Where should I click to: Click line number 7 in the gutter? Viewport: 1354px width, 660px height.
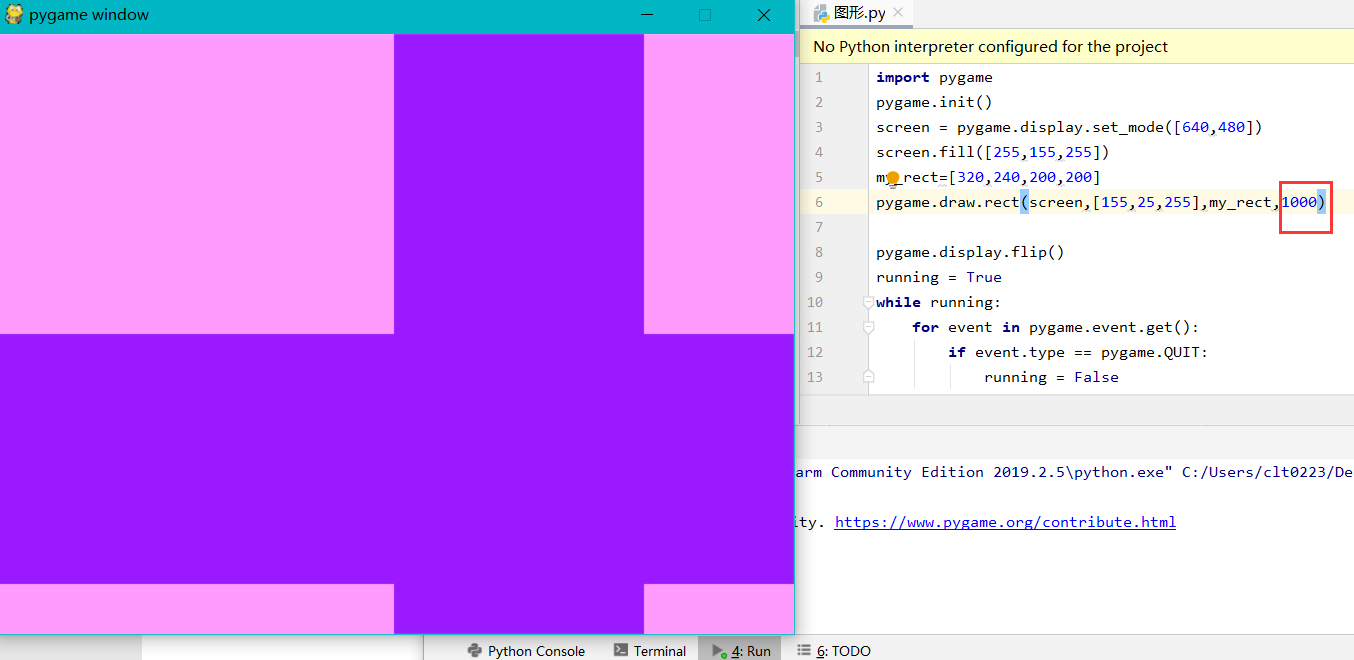(x=819, y=227)
